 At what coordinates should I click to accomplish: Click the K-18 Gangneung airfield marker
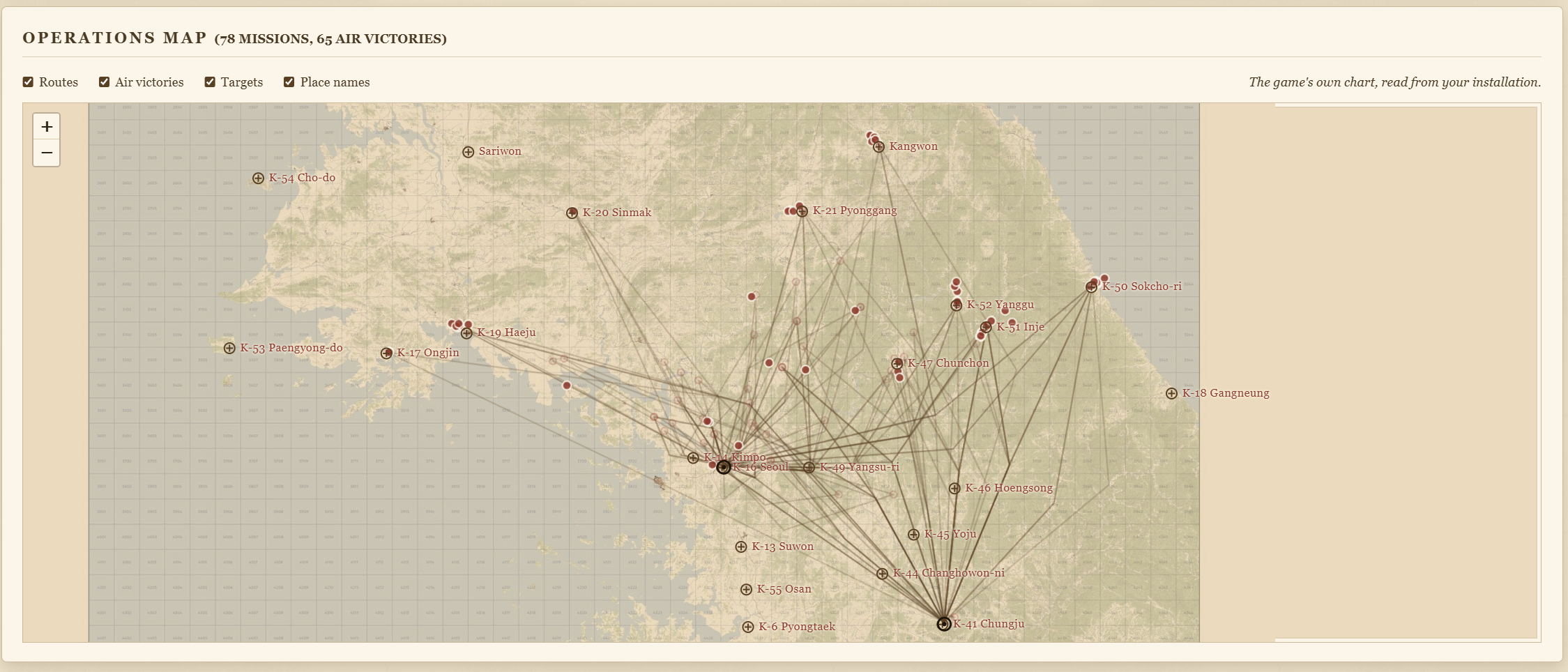(x=1171, y=394)
